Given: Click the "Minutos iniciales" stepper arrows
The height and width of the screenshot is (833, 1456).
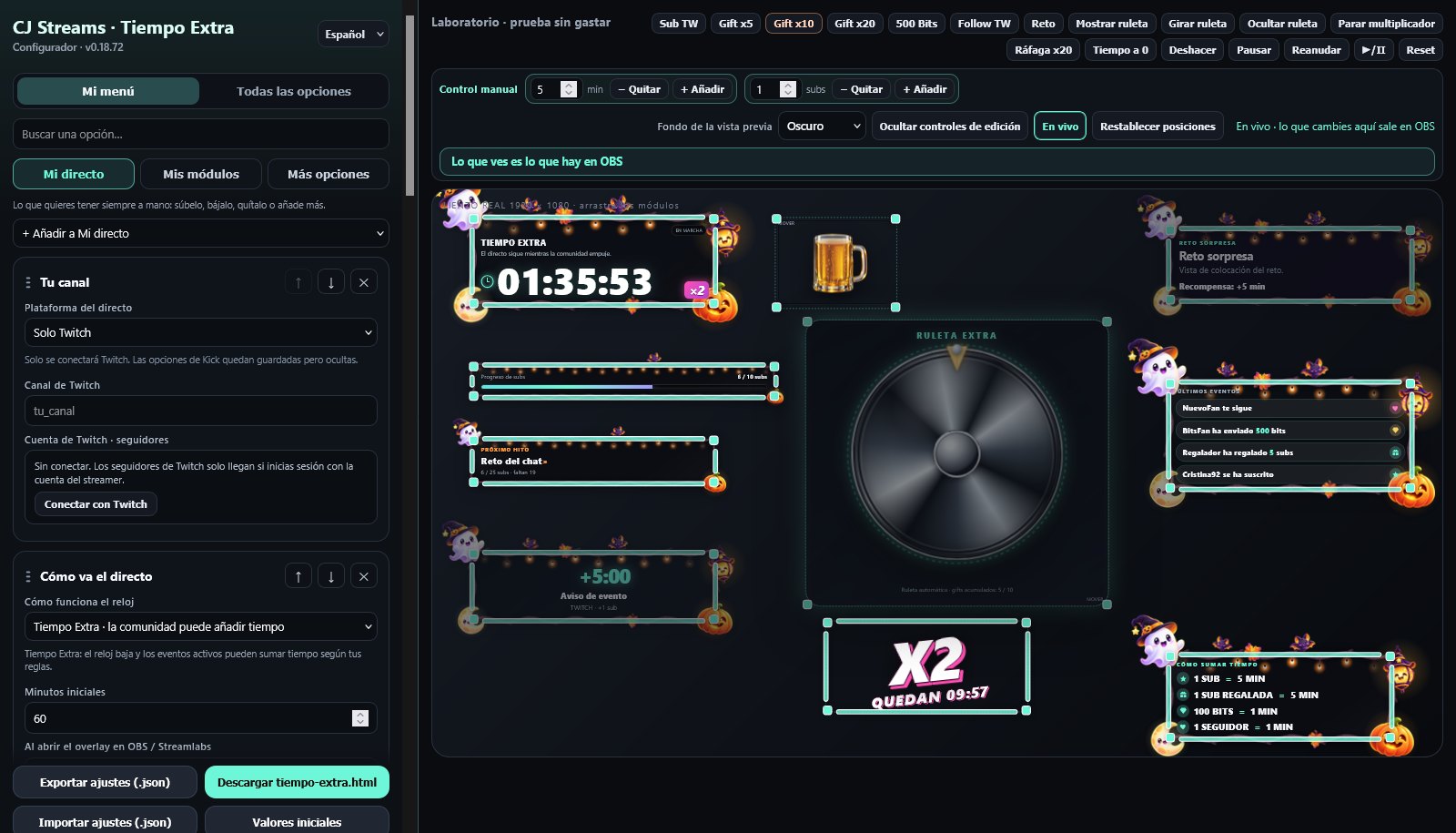Looking at the screenshot, I should point(360,718).
